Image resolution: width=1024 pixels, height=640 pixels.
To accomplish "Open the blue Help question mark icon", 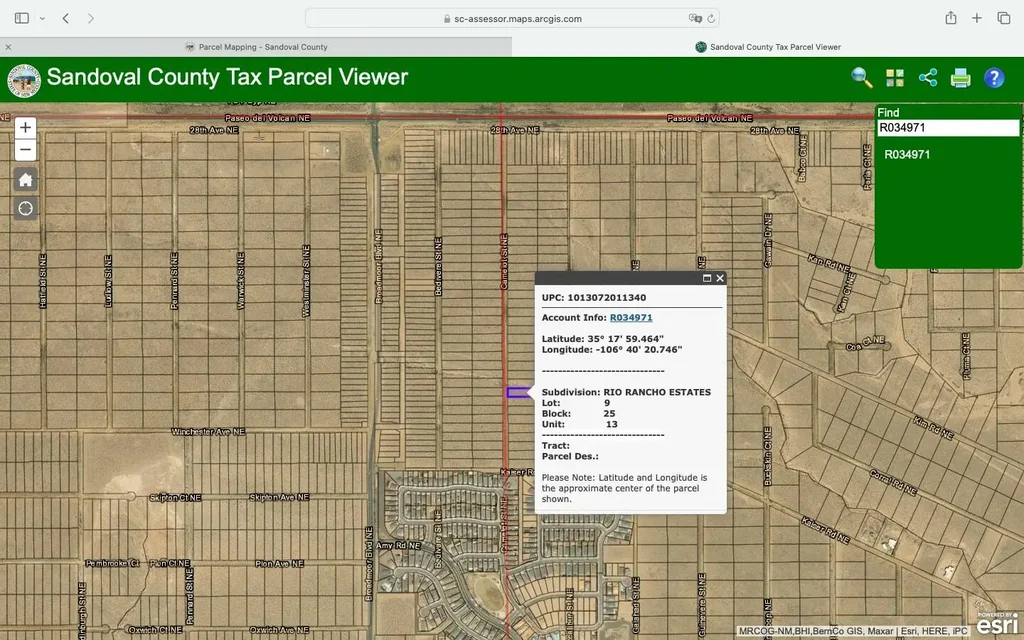I will pos(994,78).
